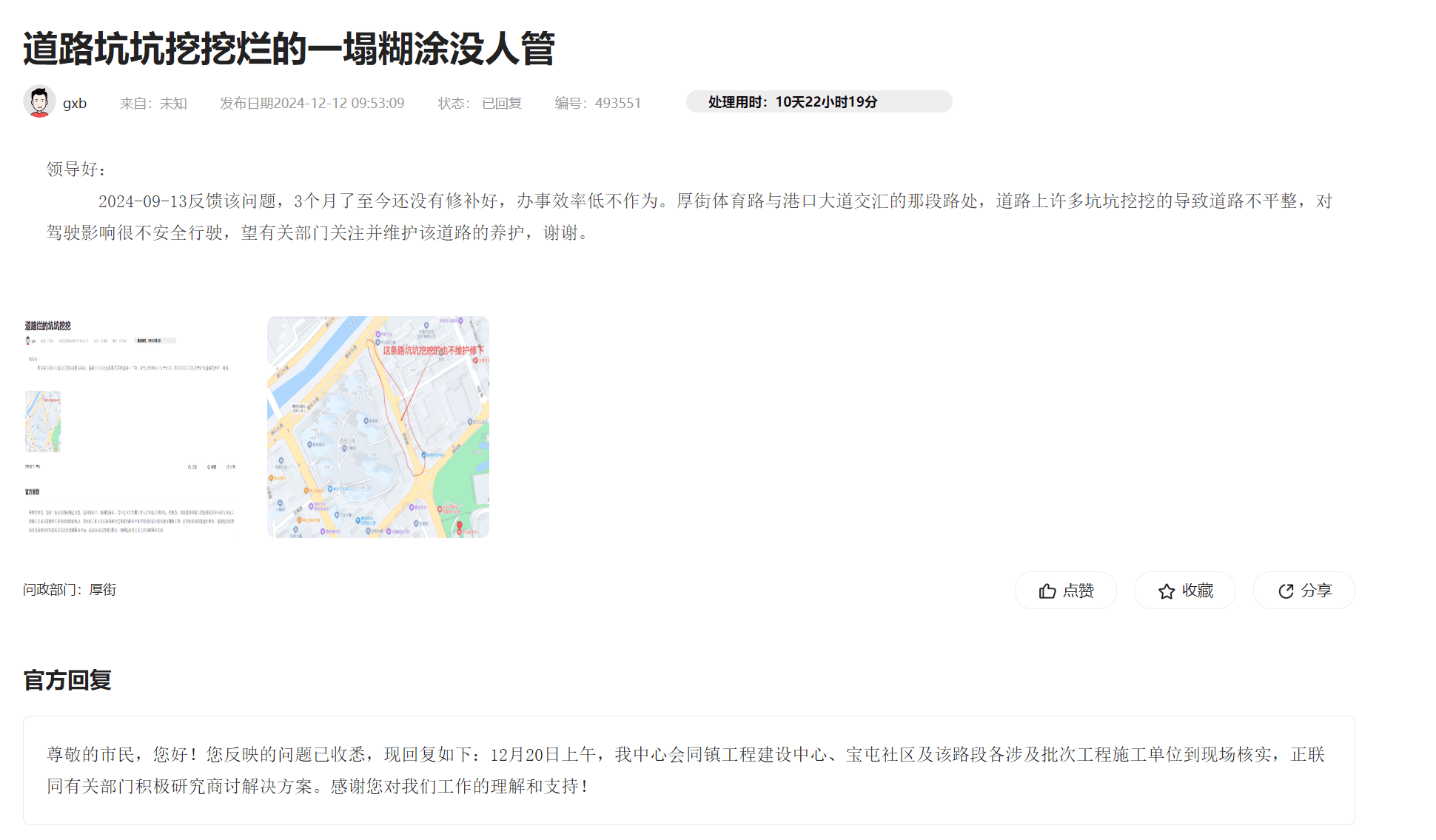1436x840 pixels.
Task: Open the username gxb profile link
Action: point(75,103)
